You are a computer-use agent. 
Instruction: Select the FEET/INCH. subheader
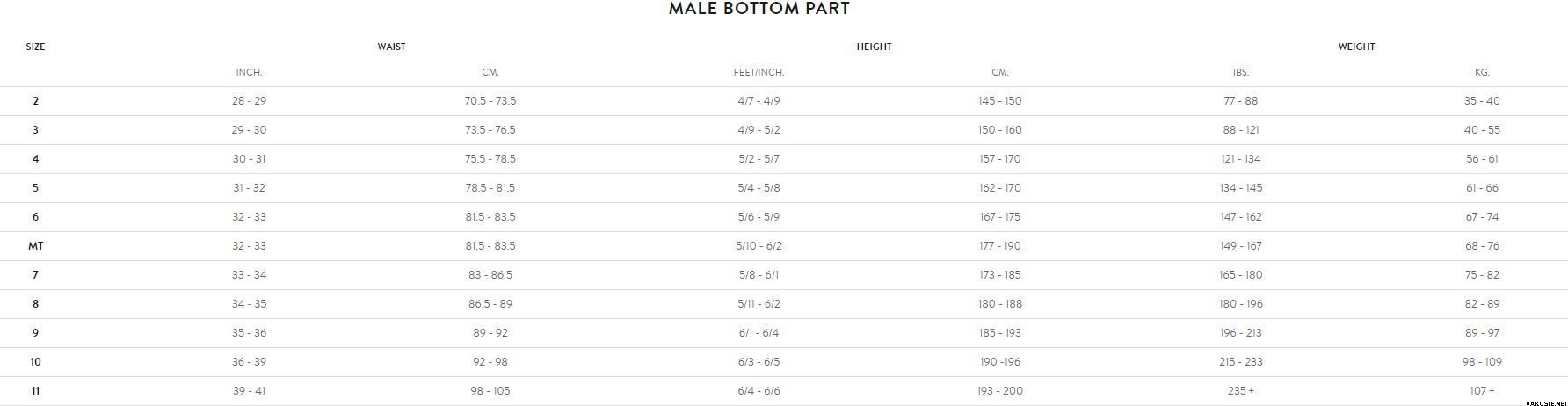(x=759, y=72)
